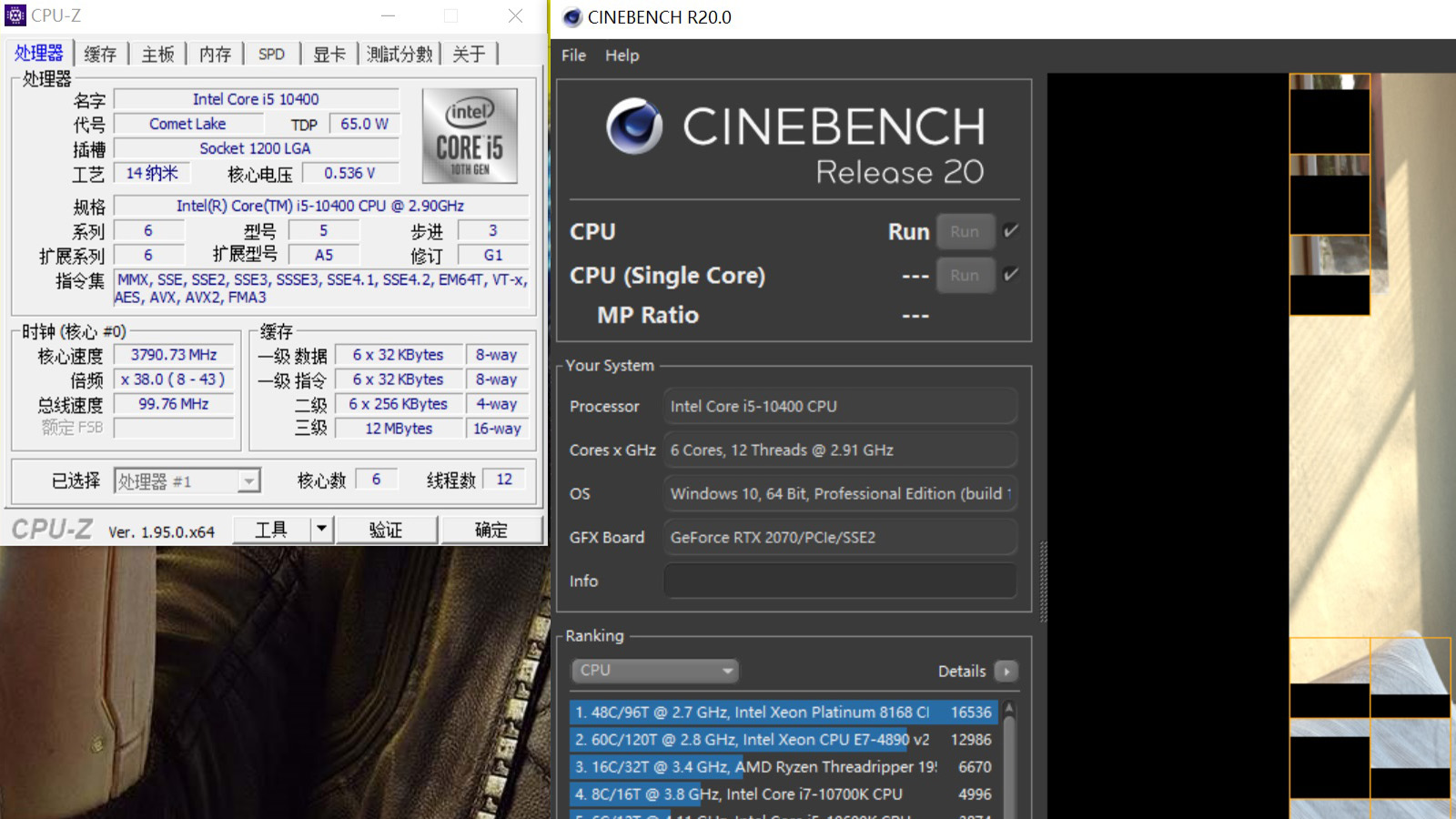Click the 验证 button in CPU-Z

pos(386,530)
